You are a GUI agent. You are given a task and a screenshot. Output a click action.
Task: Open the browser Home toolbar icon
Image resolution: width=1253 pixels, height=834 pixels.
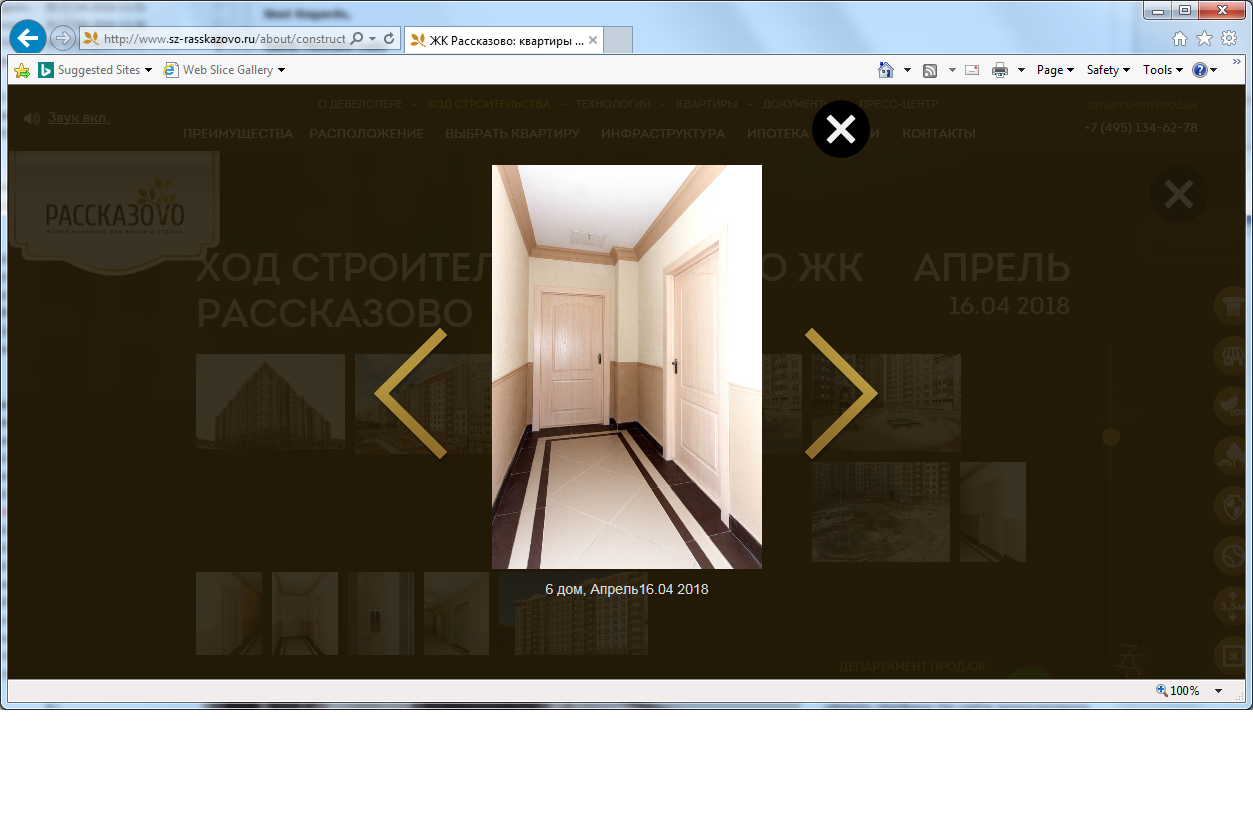click(x=885, y=70)
